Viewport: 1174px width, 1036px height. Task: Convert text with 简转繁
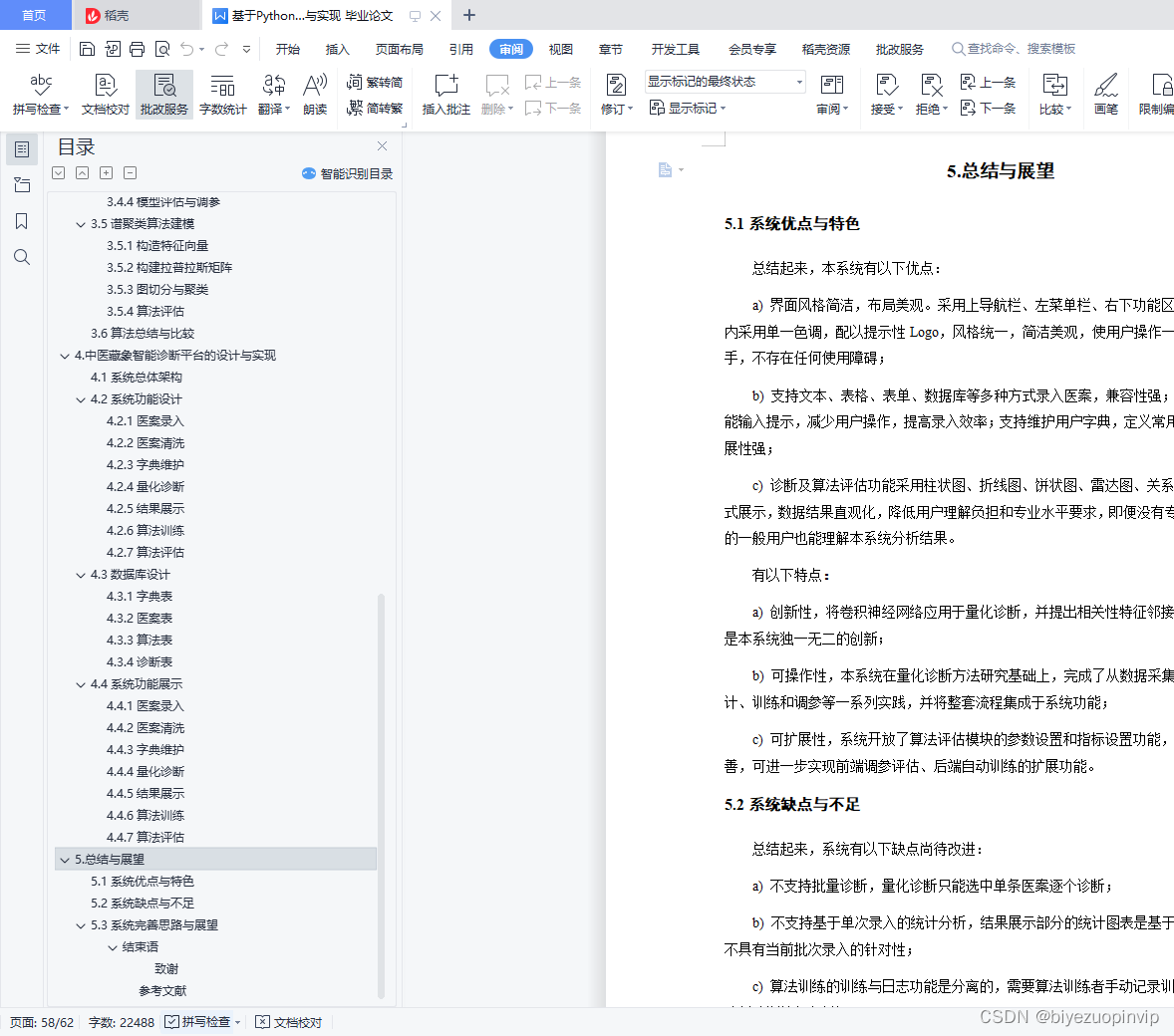tap(375, 108)
